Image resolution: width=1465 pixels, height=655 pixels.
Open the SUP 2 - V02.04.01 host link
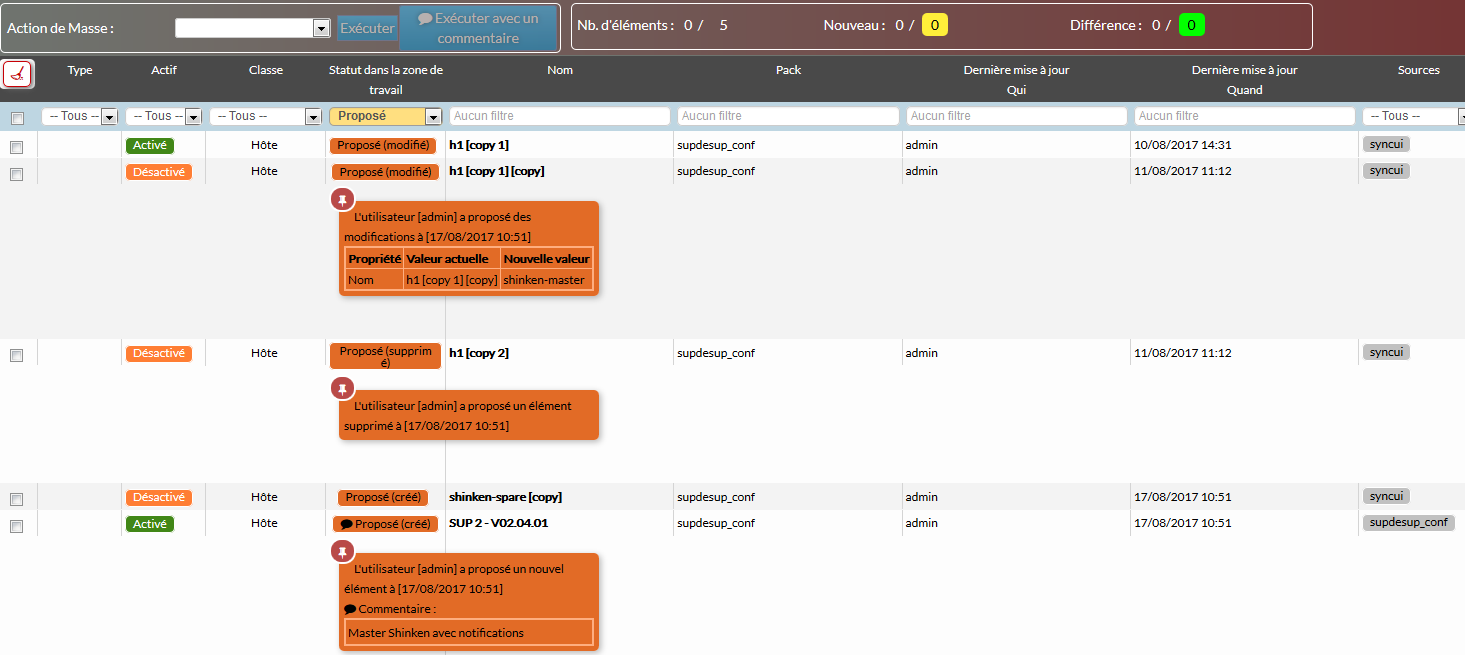(x=498, y=523)
